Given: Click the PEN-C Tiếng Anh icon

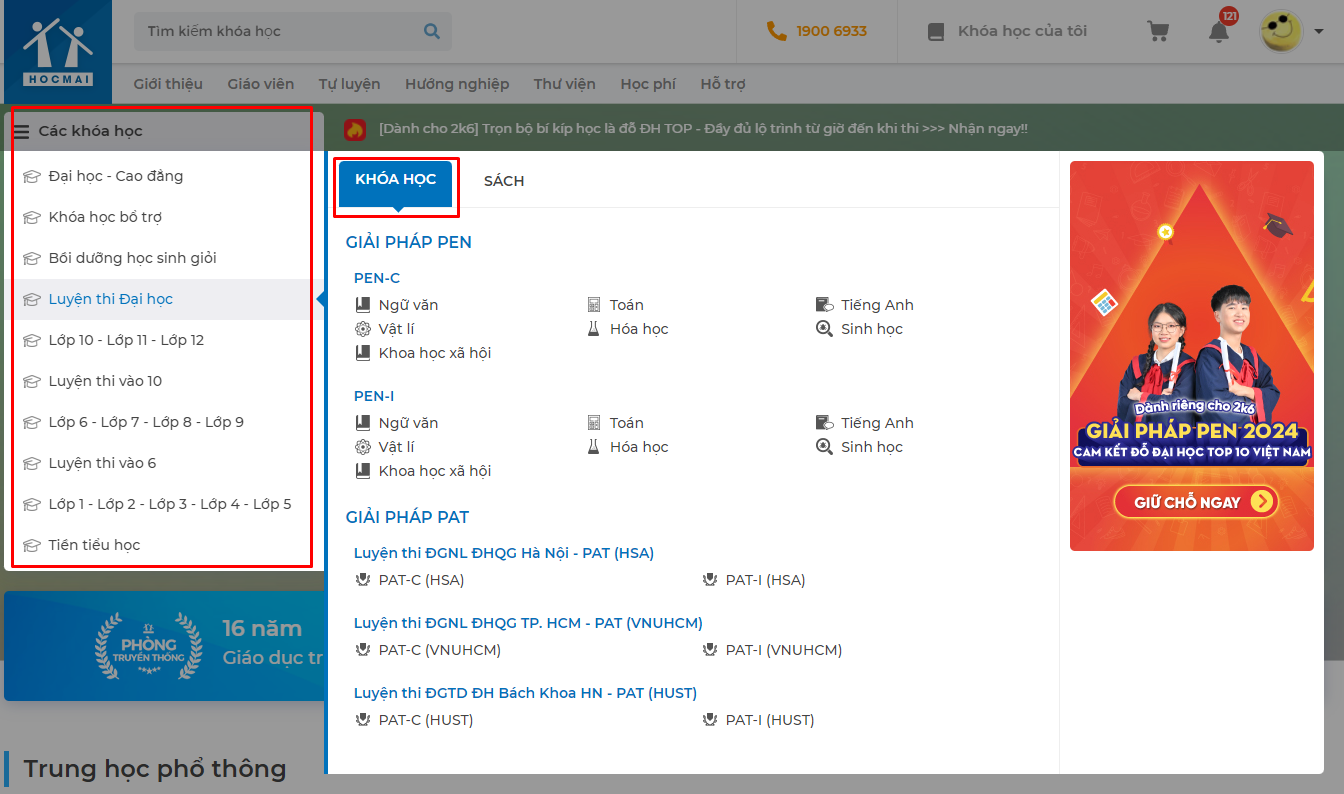Looking at the screenshot, I should pos(824,305).
